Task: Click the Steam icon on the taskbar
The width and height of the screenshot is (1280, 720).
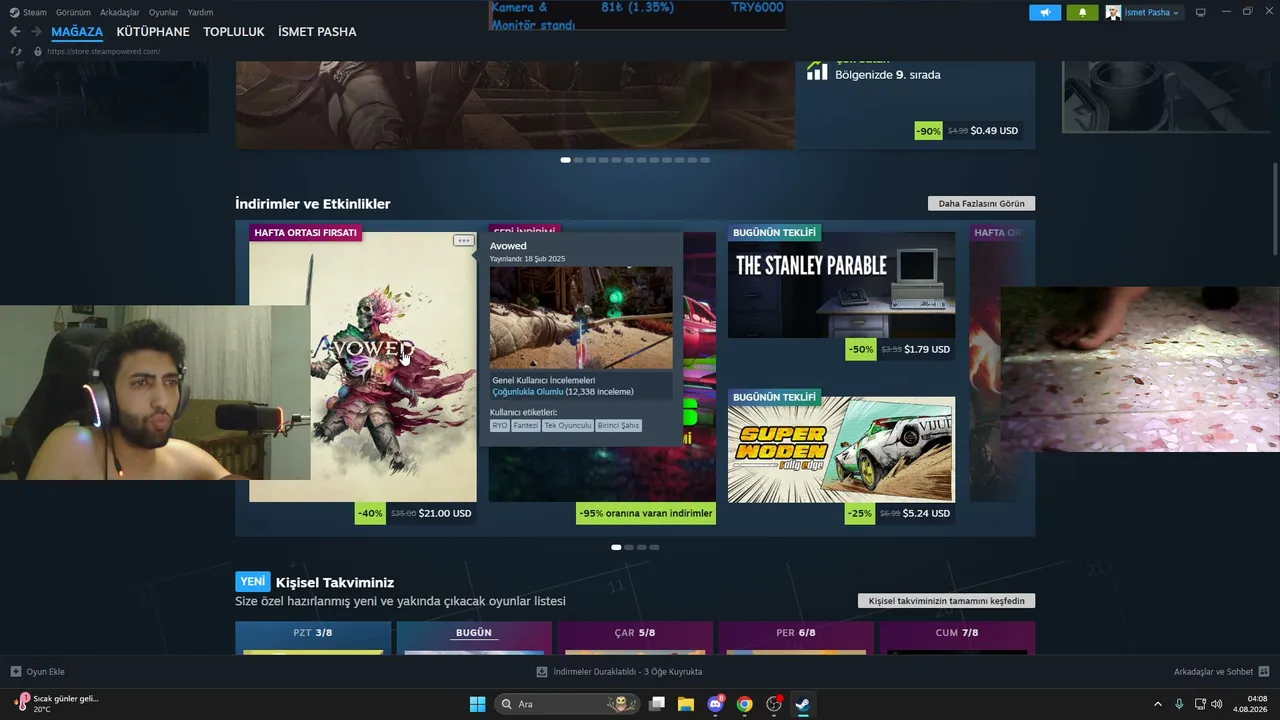Action: tap(802, 704)
